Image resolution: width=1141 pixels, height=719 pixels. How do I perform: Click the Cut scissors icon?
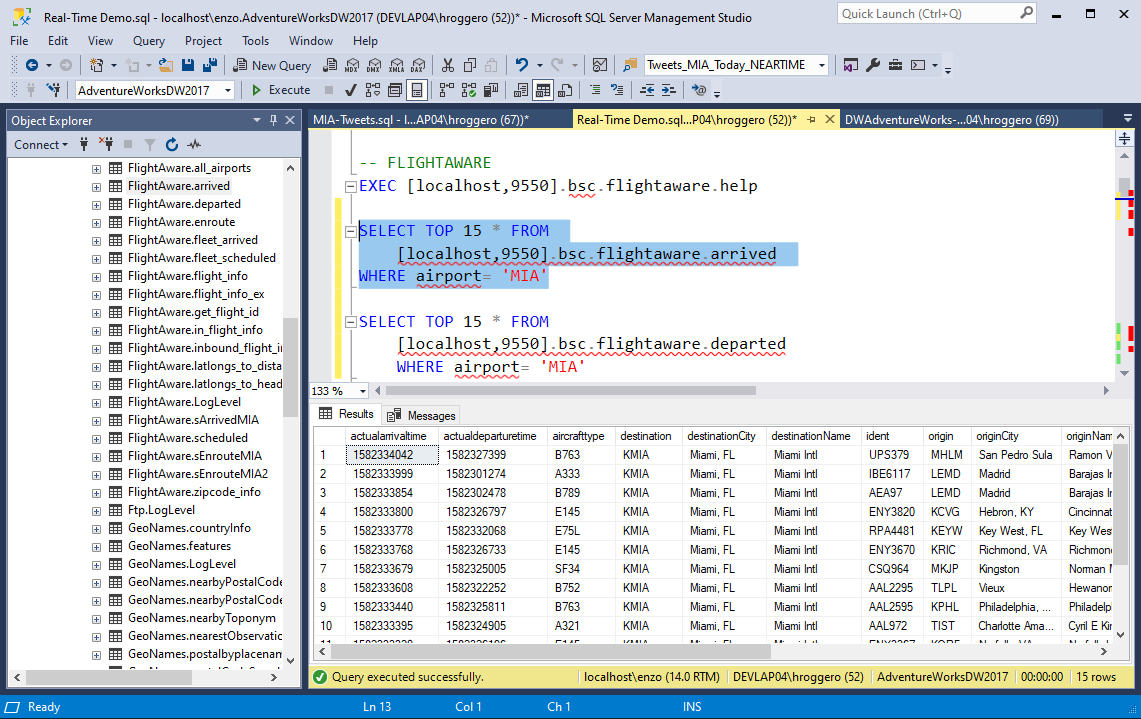click(448, 65)
